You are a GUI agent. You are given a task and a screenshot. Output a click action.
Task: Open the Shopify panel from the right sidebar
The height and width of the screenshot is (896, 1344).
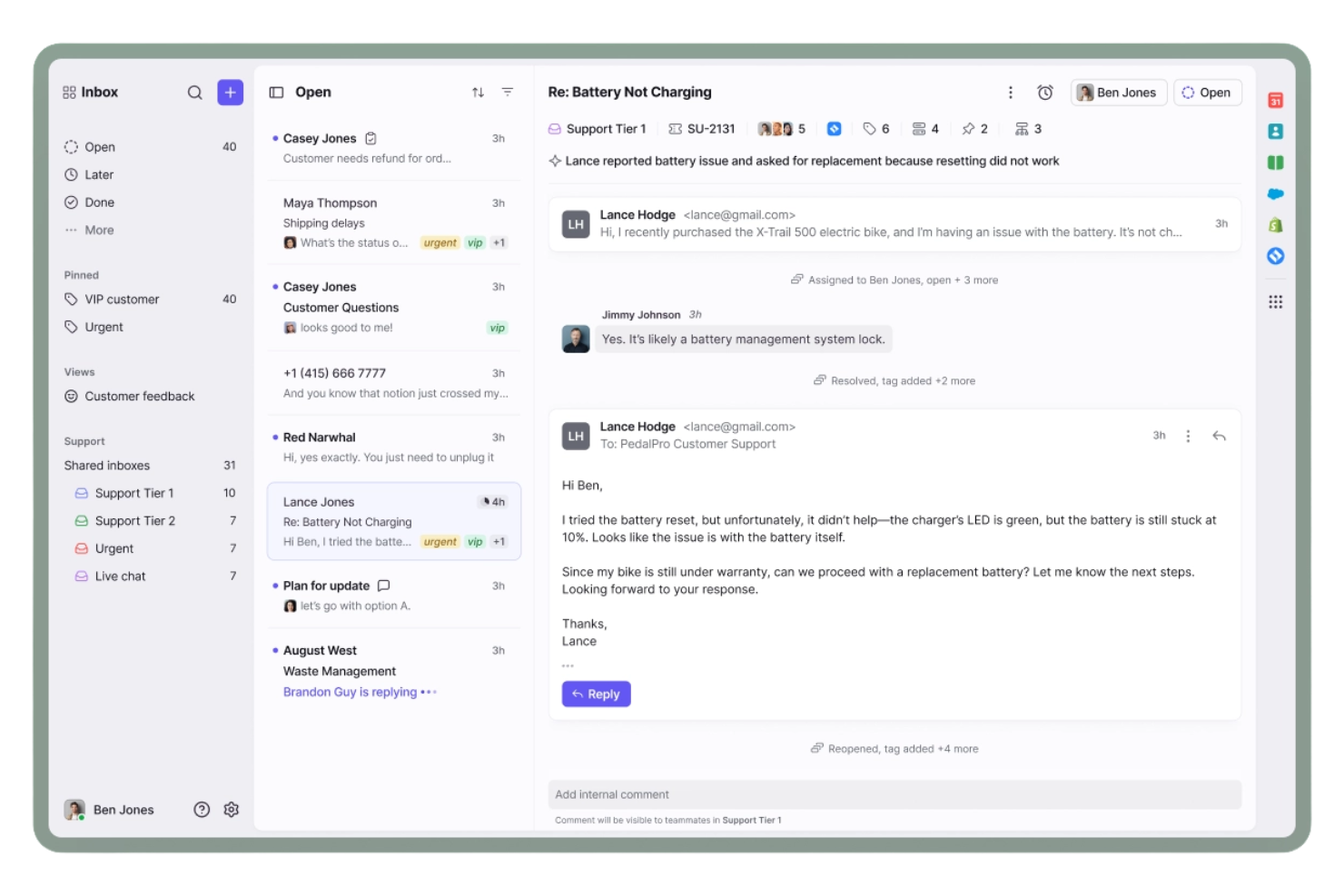[1276, 224]
